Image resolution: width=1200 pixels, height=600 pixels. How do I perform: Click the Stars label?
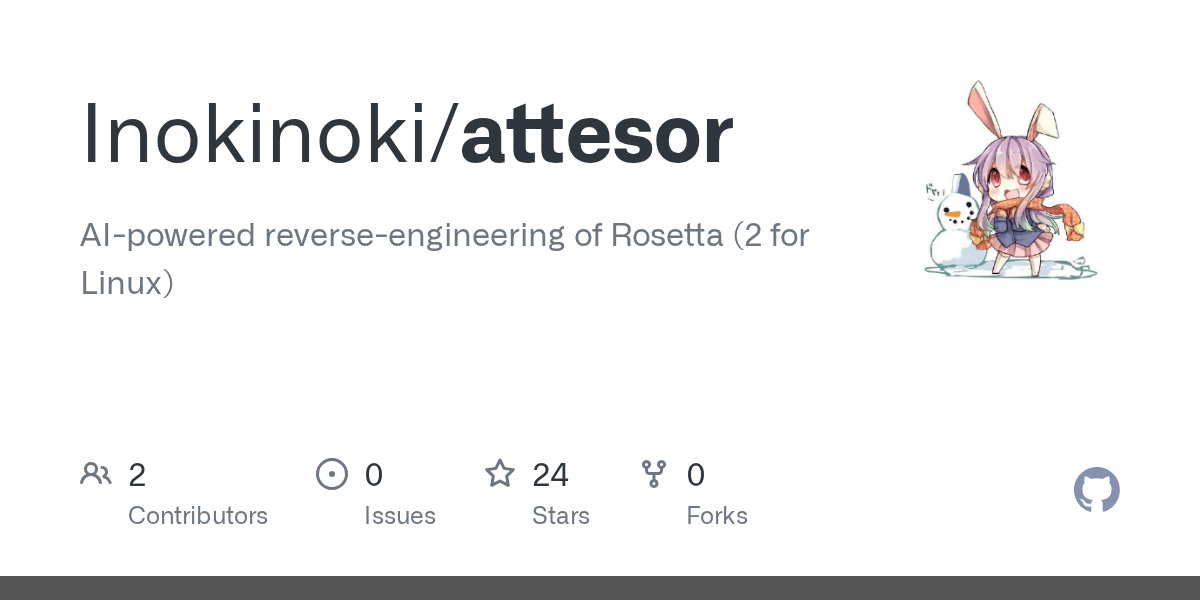pos(561,516)
